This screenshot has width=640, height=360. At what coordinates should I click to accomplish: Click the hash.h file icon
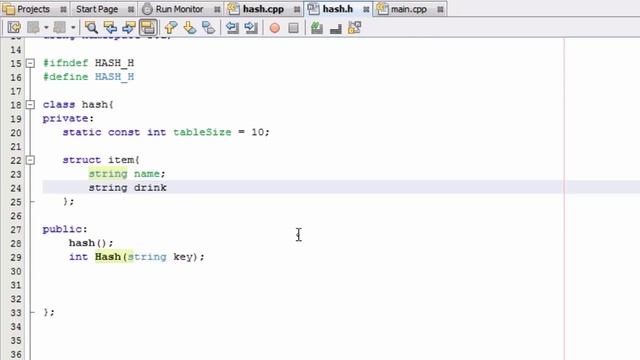coord(313,9)
